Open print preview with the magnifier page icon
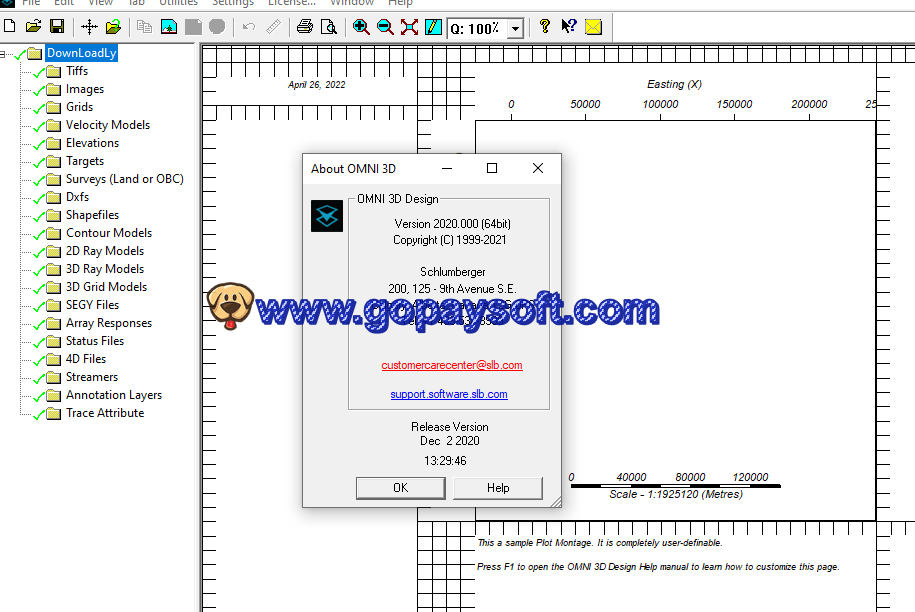915x612 pixels. [x=329, y=27]
